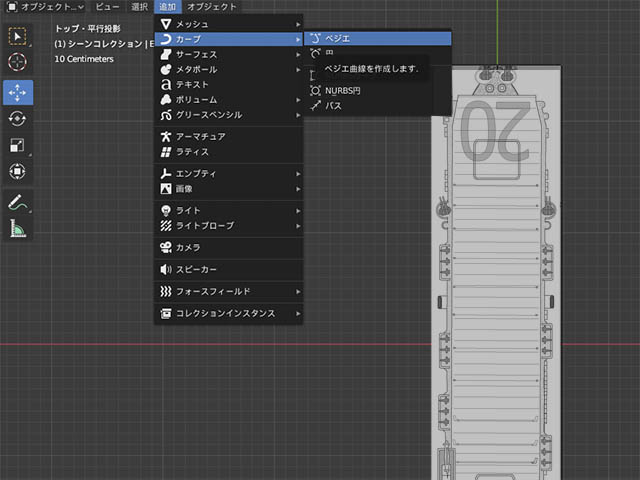Click the NURBS circle icon
The height and width of the screenshot is (480, 640).
(x=315, y=91)
